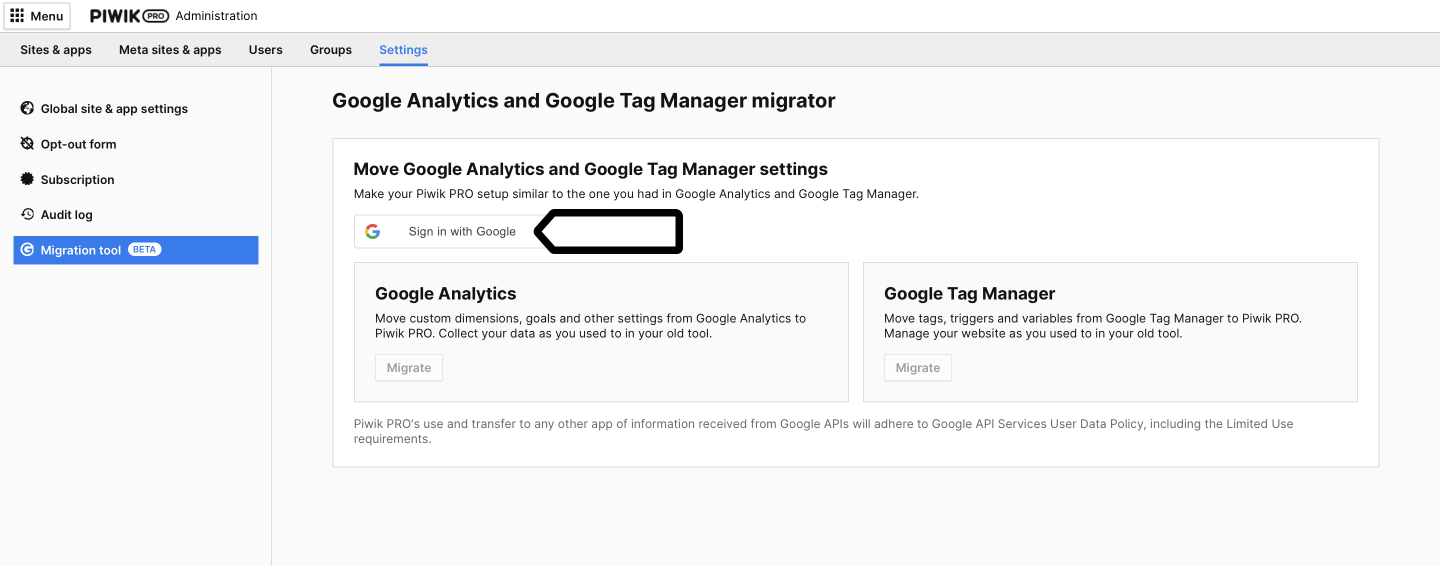Open the Settings tab
1440x566 pixels.
tap(403, 50)
